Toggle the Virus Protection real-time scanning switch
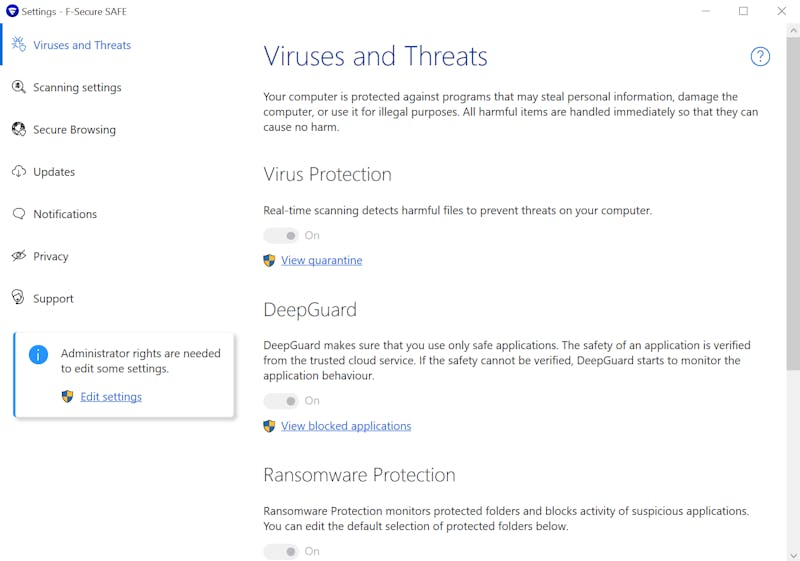Screen dimensions: 800x561 (x=281, y=236)
